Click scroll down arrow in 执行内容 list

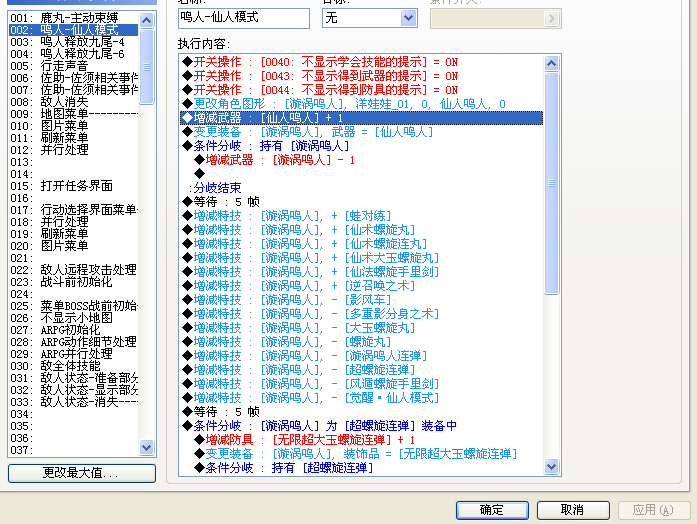pos(551,467)
